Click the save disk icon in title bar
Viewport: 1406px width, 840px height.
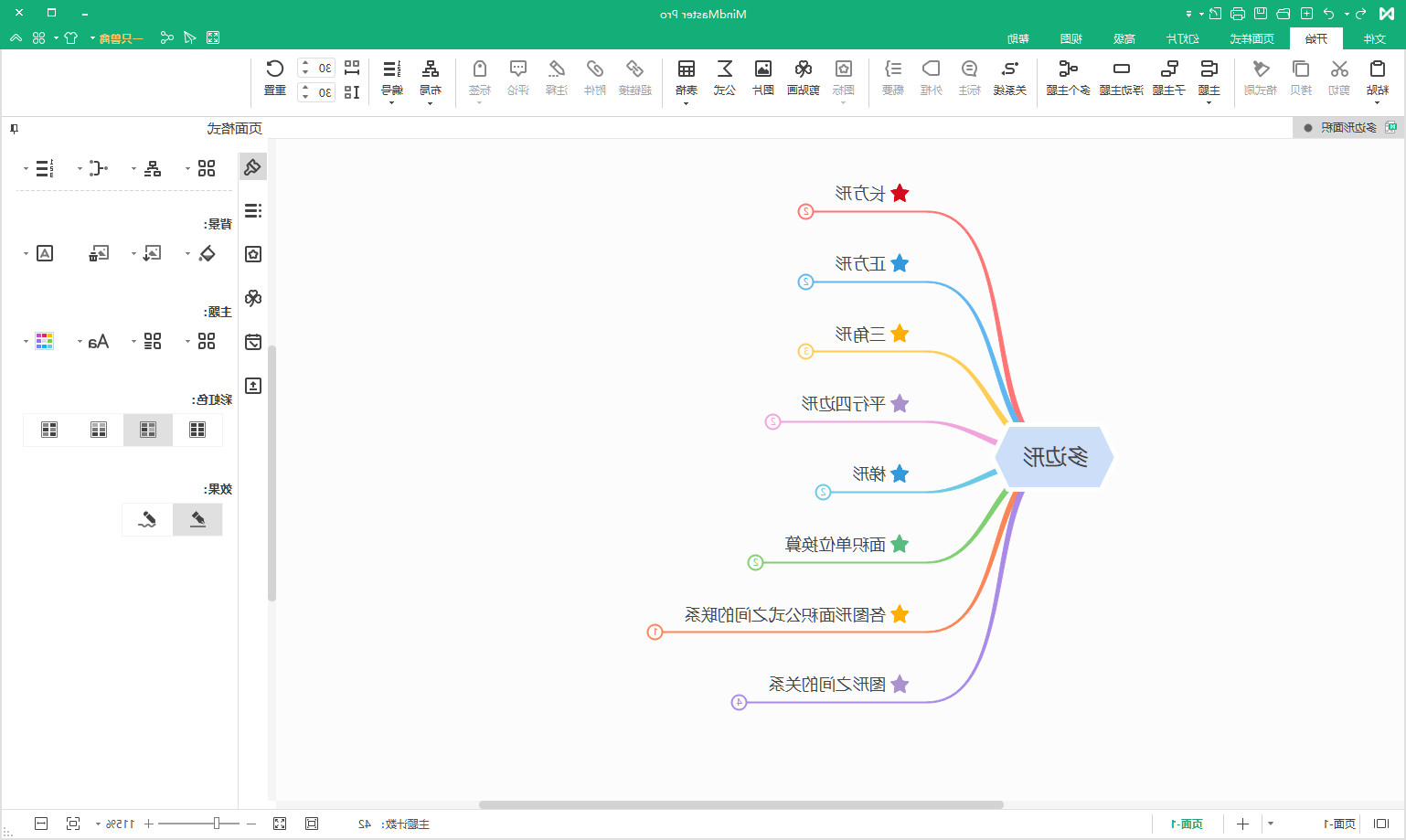1261,14
